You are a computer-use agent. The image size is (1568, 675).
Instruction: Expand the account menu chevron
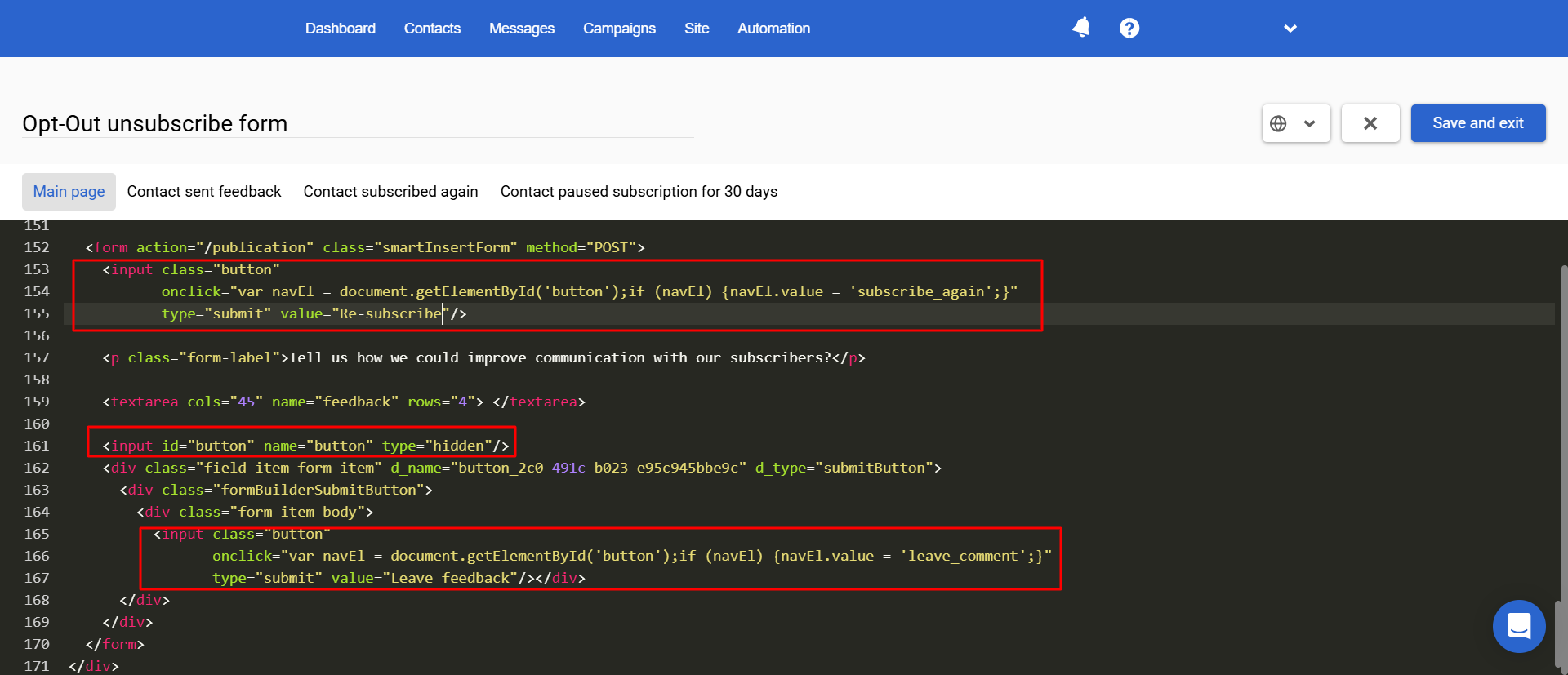click(1290, 29)
